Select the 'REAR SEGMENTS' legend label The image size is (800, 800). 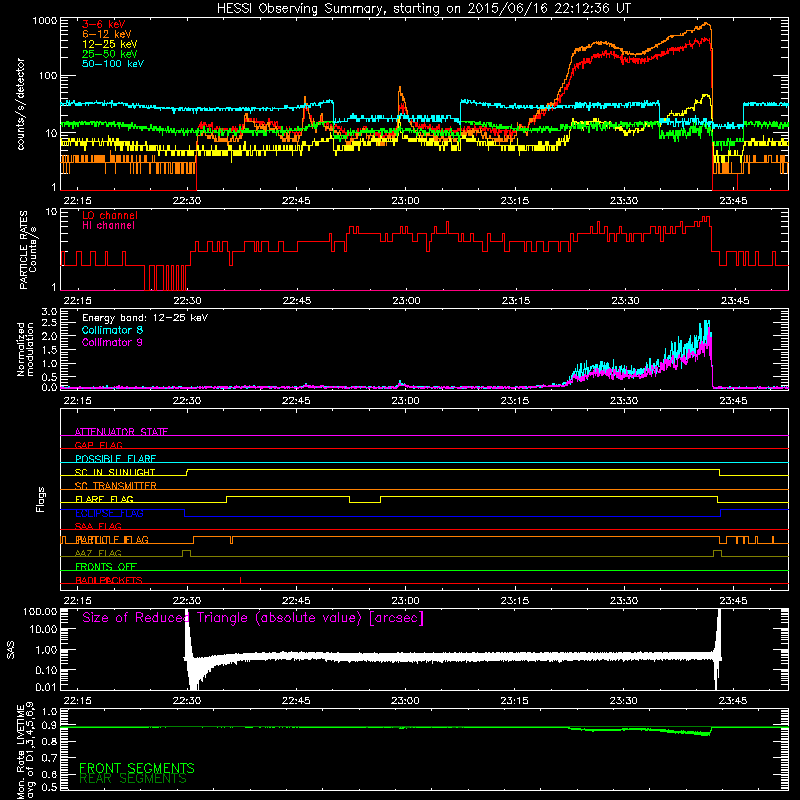pos(133,779)
